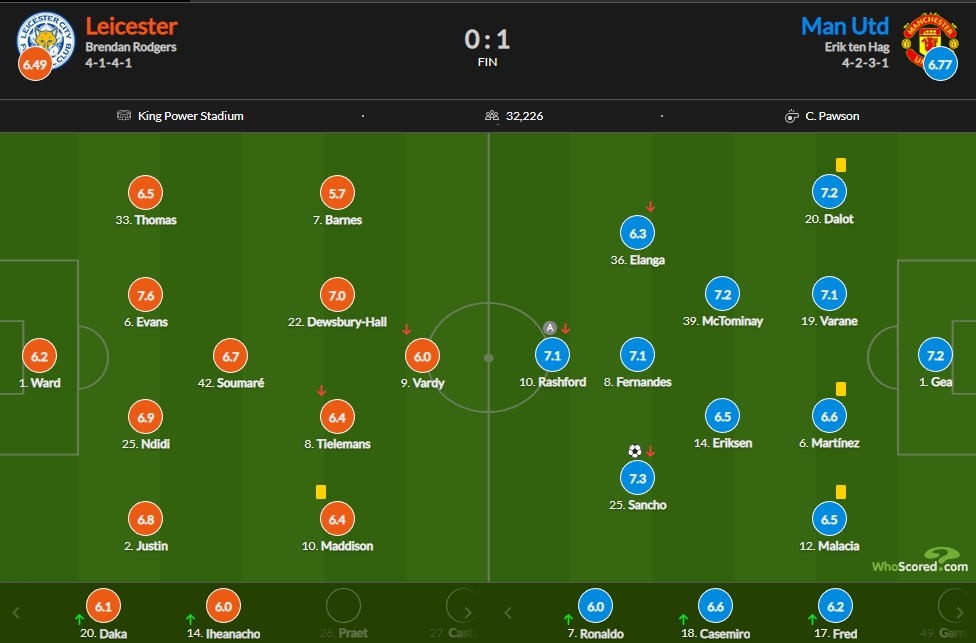Click the Leicester City club crest
The height and width of the screenshot is (643, 976).
(45, 40)
